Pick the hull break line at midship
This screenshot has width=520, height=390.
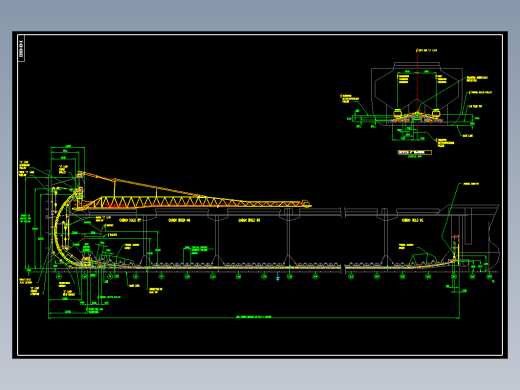pos(343,240)
